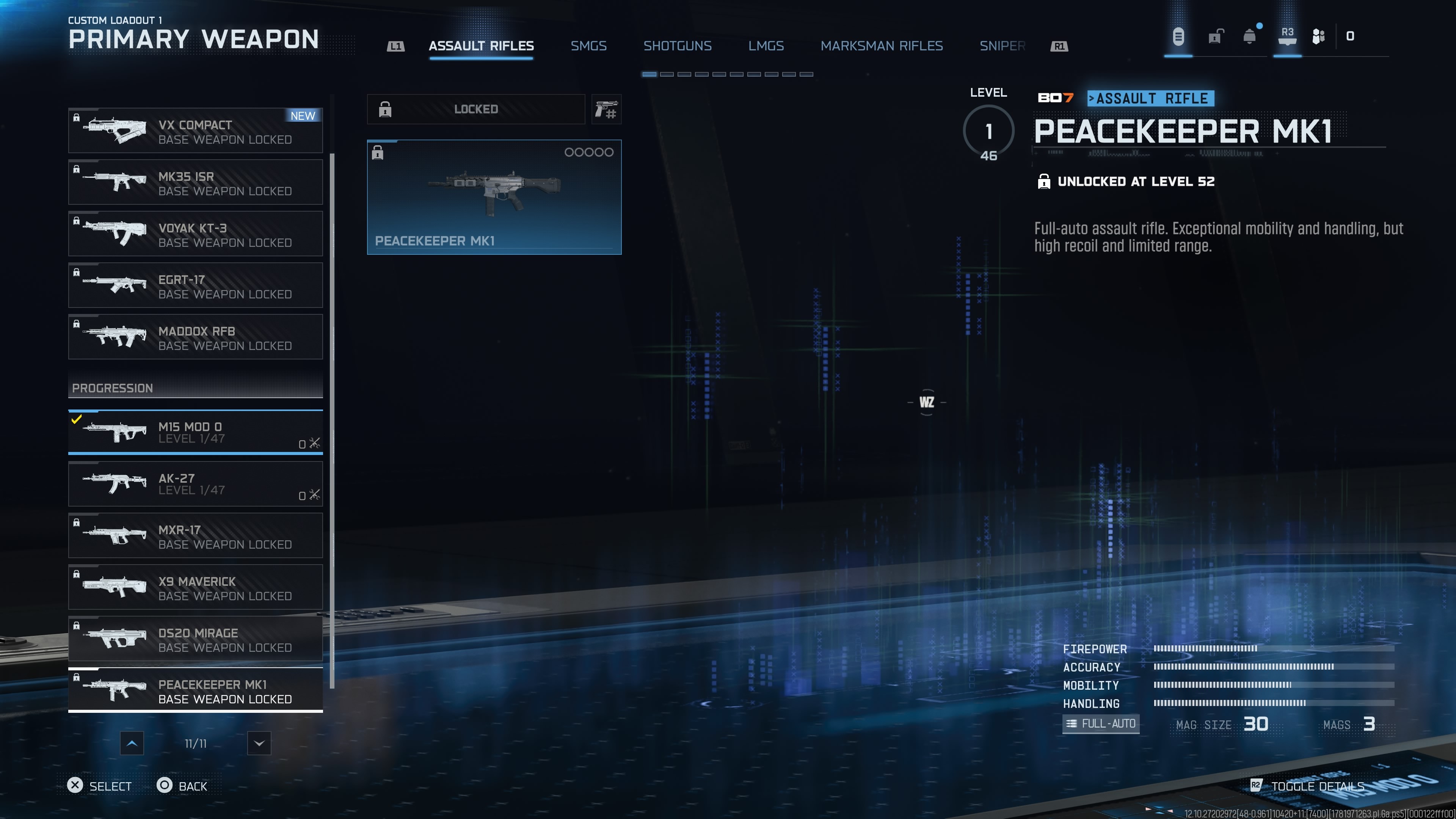Click the Handling stat bar
Image resolution: width=1456 pixels, height=819 pixels.
[x=1274, y=703]
